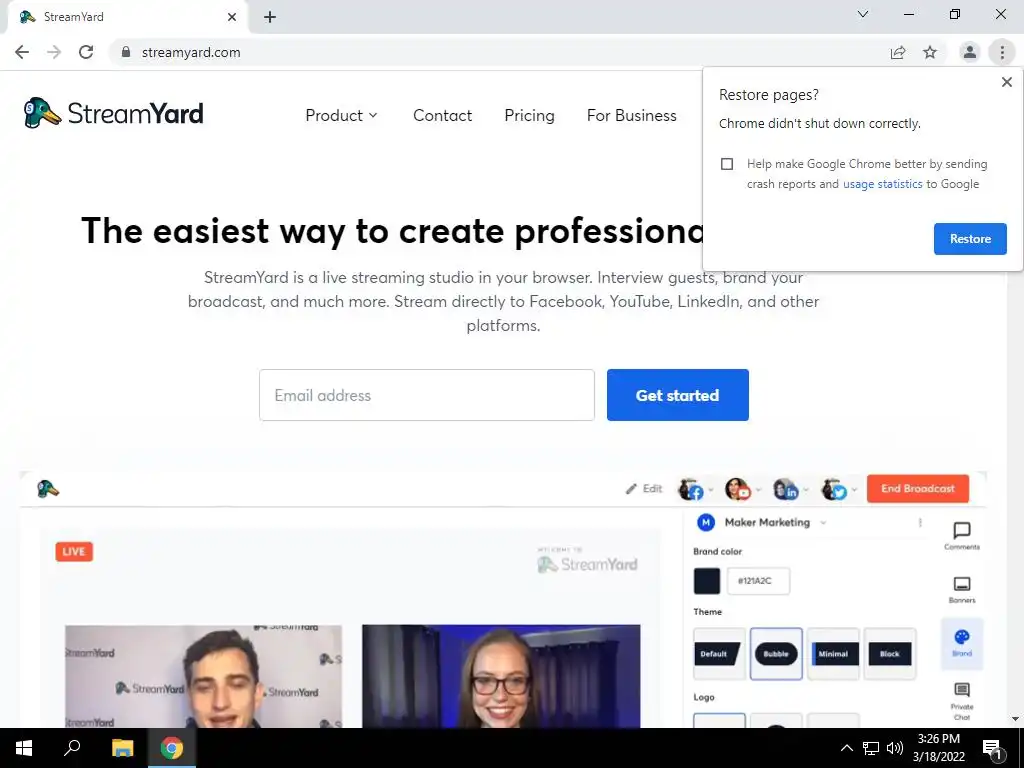
Task: Click the LIVE badge in preview
Action: tap(74, 551)
